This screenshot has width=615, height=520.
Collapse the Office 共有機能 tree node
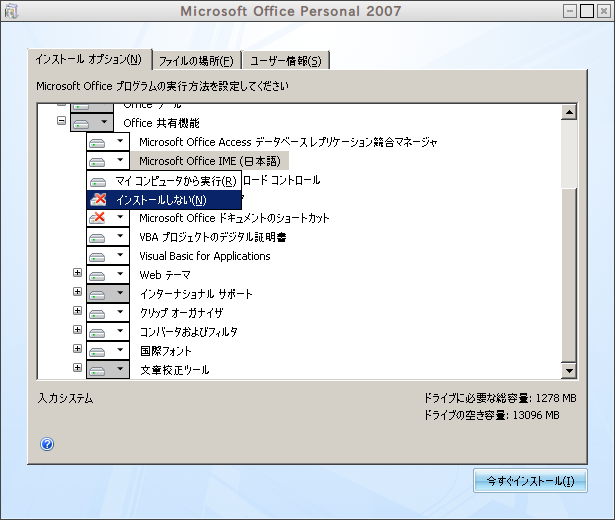coord(62,121)
